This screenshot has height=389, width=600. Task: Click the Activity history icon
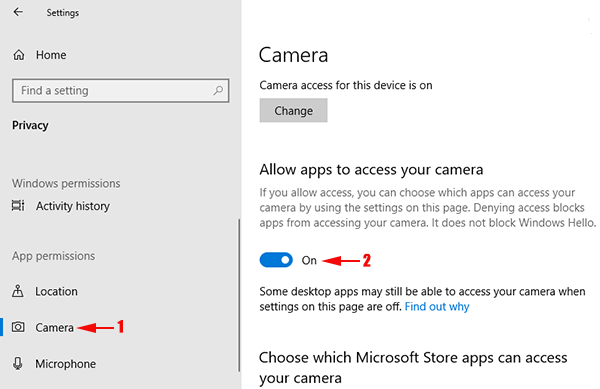click(x=18, y=206)
